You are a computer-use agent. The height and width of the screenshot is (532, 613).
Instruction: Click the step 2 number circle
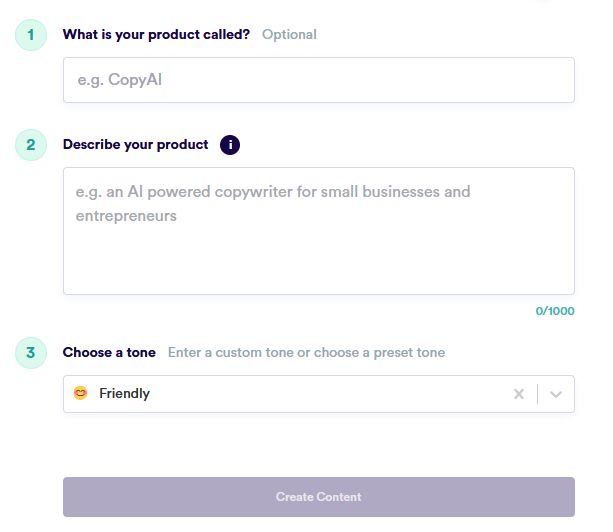[x=31, y=145]
